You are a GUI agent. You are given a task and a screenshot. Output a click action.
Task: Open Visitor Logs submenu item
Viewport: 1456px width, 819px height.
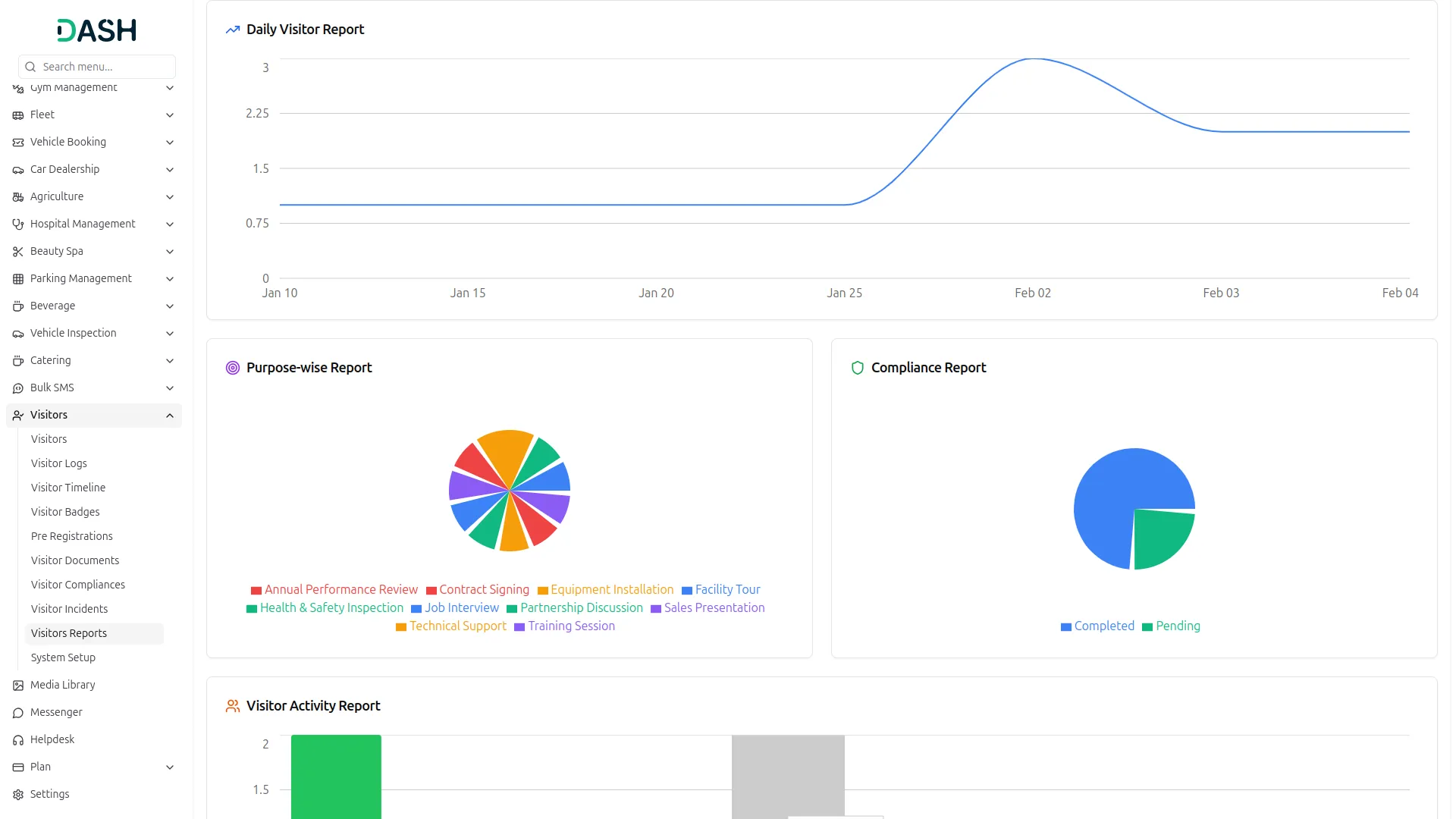pos(59,463)
